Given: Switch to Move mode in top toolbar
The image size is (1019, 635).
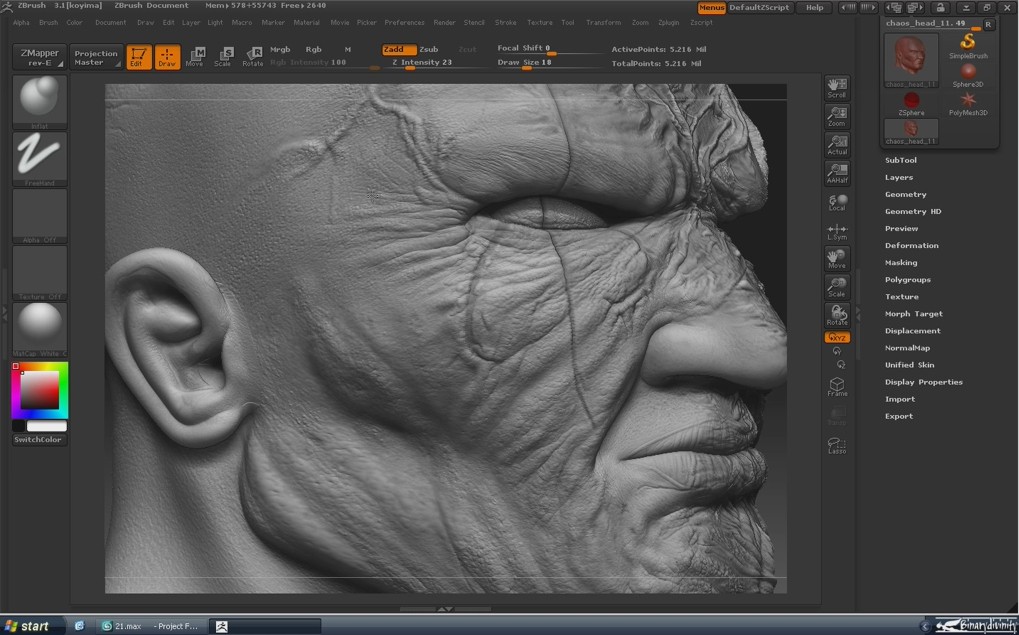Looking at the screenshot, I should coord(195,57).
